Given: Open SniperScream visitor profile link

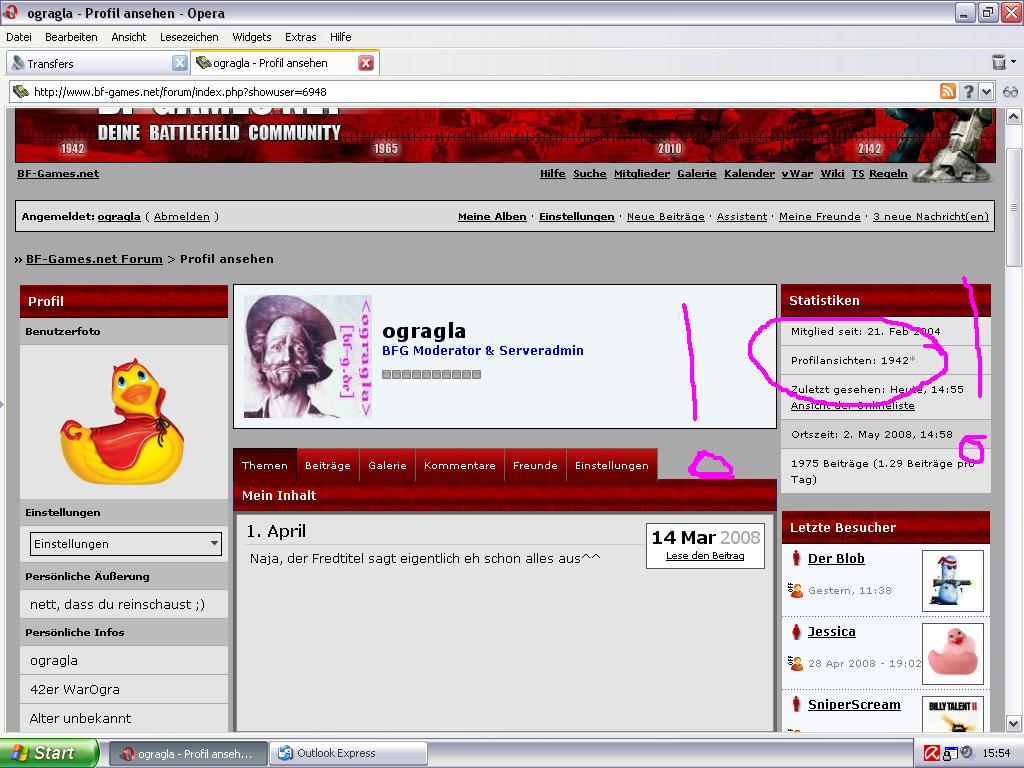Looking at the screenshot, I should click(x=854, y=705).
